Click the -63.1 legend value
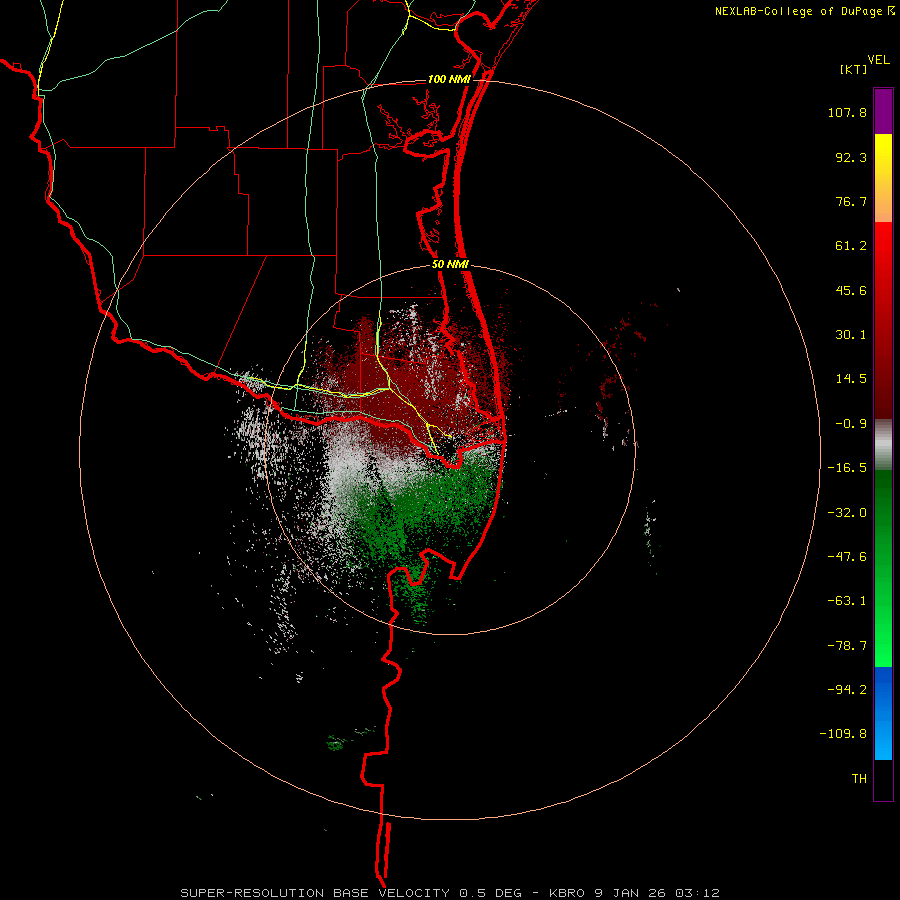900x900 pixels. coord(847,601)
